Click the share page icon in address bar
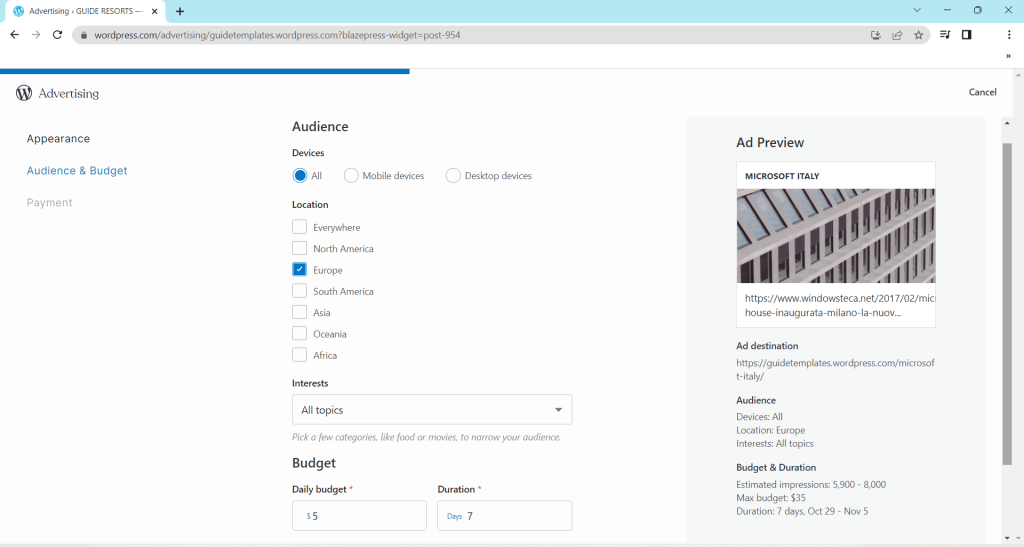 (897, 35)
